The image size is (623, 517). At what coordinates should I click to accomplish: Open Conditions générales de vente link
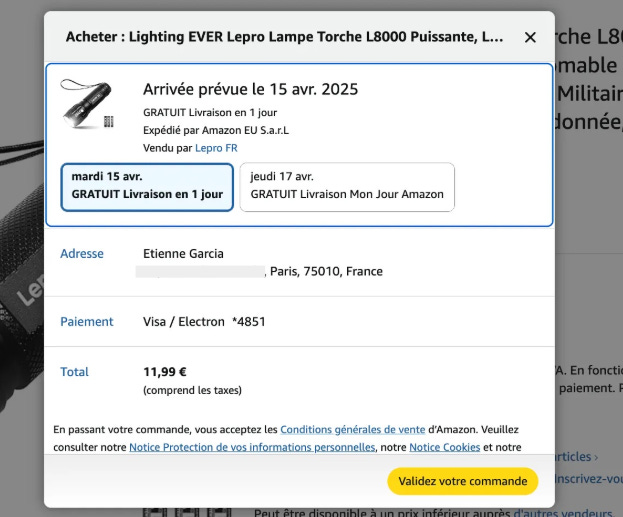pos(353,430)
